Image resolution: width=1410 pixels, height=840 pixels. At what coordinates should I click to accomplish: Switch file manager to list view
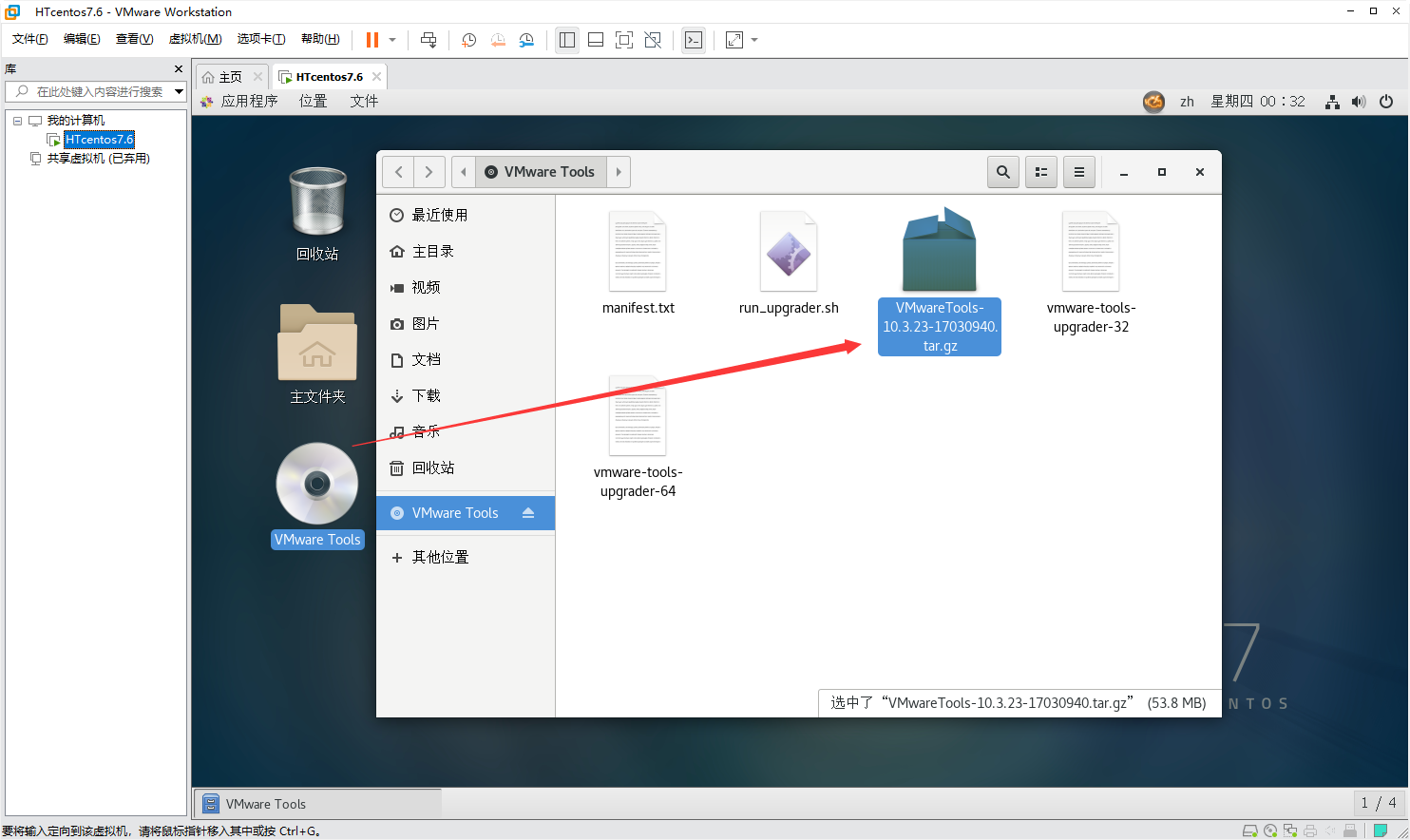click(1041, 172)
